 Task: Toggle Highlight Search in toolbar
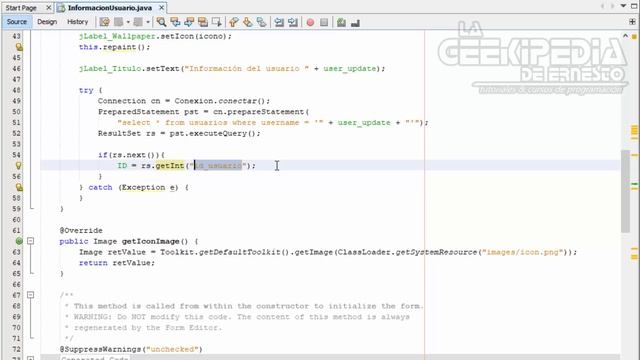203,22
